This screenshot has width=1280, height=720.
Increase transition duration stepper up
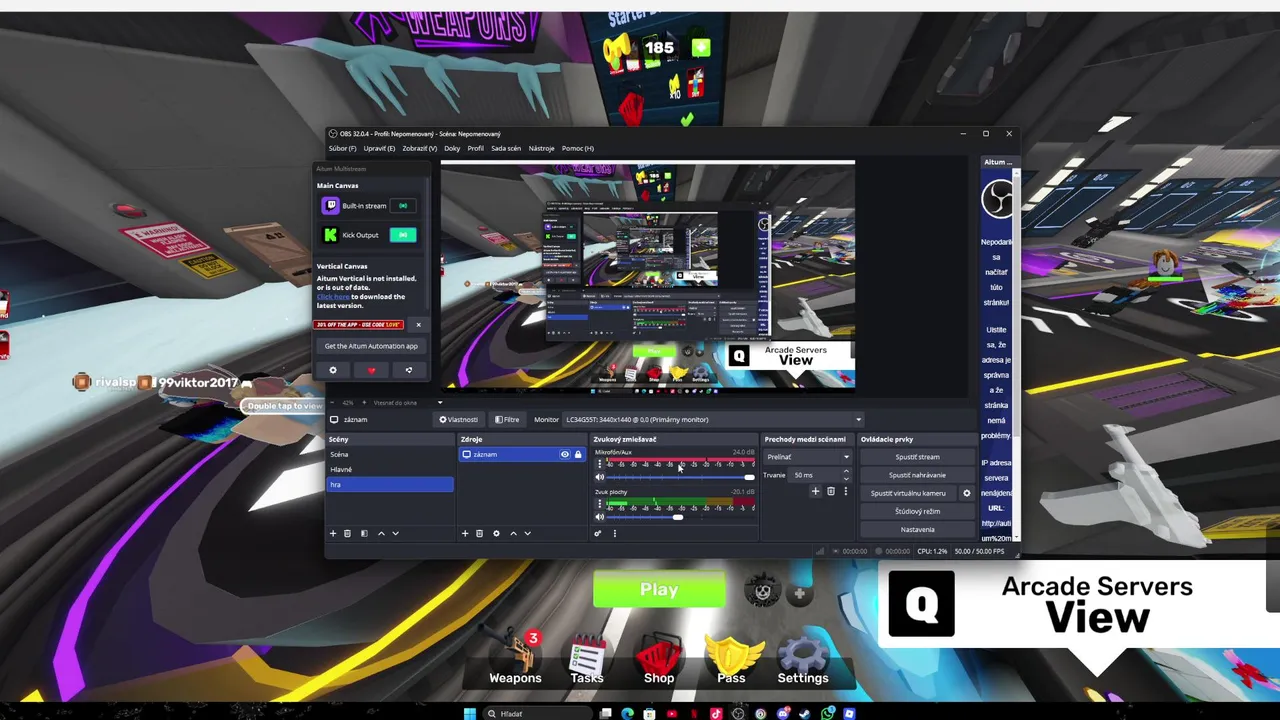pos(846,472)
